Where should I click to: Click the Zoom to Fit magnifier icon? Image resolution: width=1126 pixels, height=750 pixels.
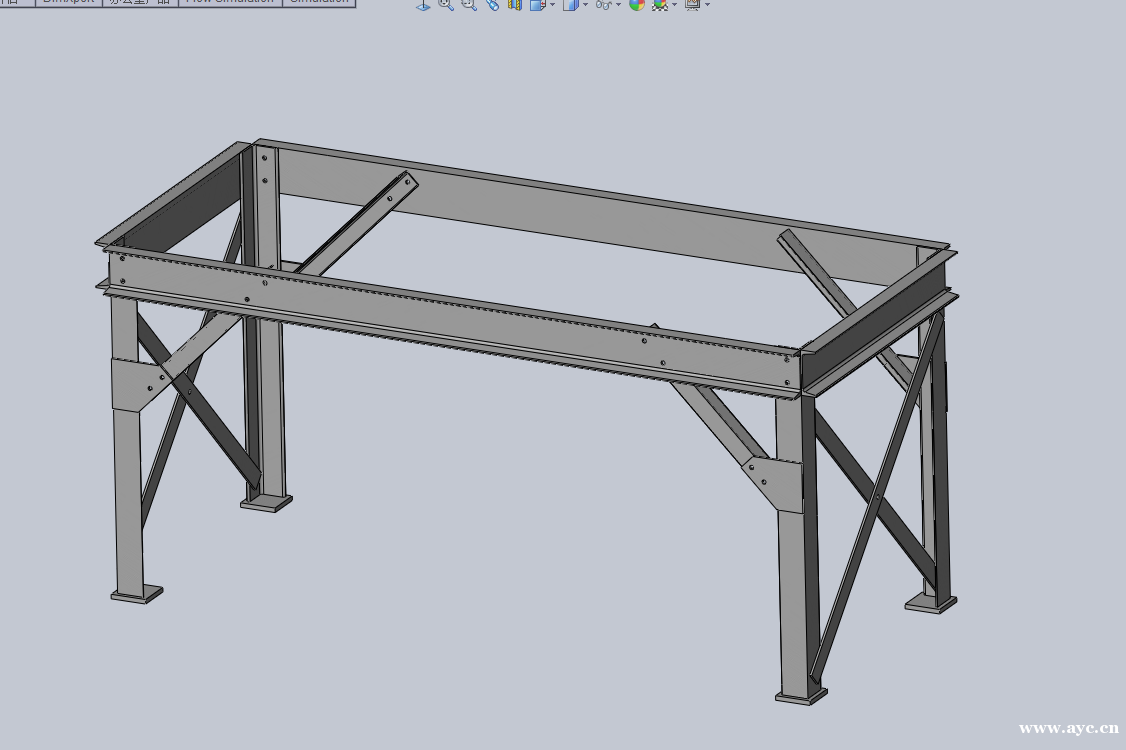pyautogui.click(x=445, y=5)
